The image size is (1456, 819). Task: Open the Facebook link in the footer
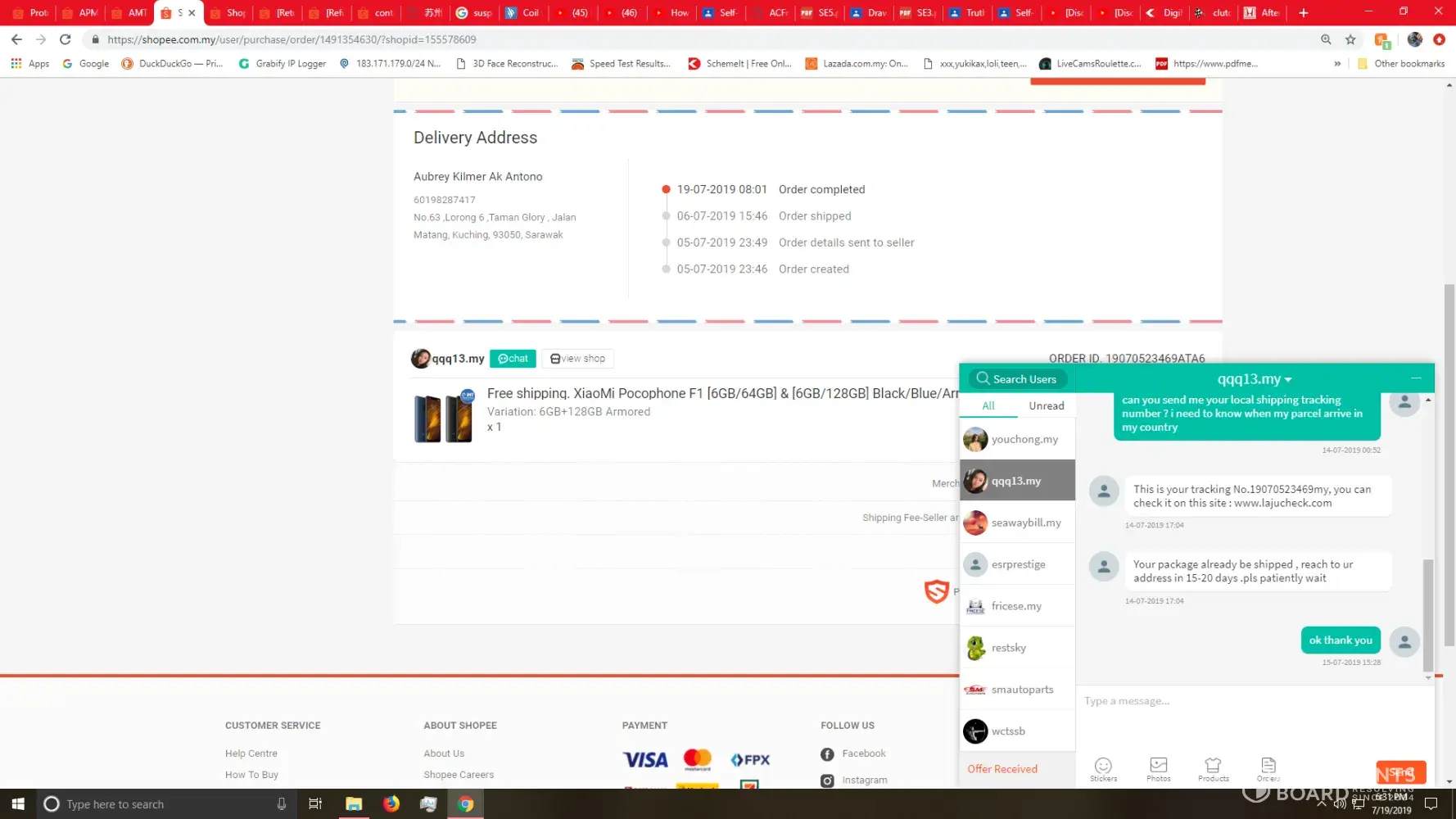click(x=853, y=753)
